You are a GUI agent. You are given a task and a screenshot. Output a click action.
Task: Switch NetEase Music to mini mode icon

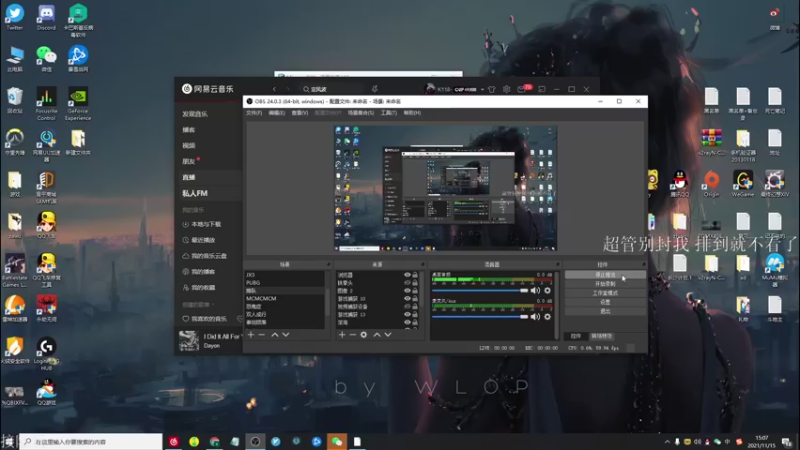pyautogui.click(x=542, y=89)
